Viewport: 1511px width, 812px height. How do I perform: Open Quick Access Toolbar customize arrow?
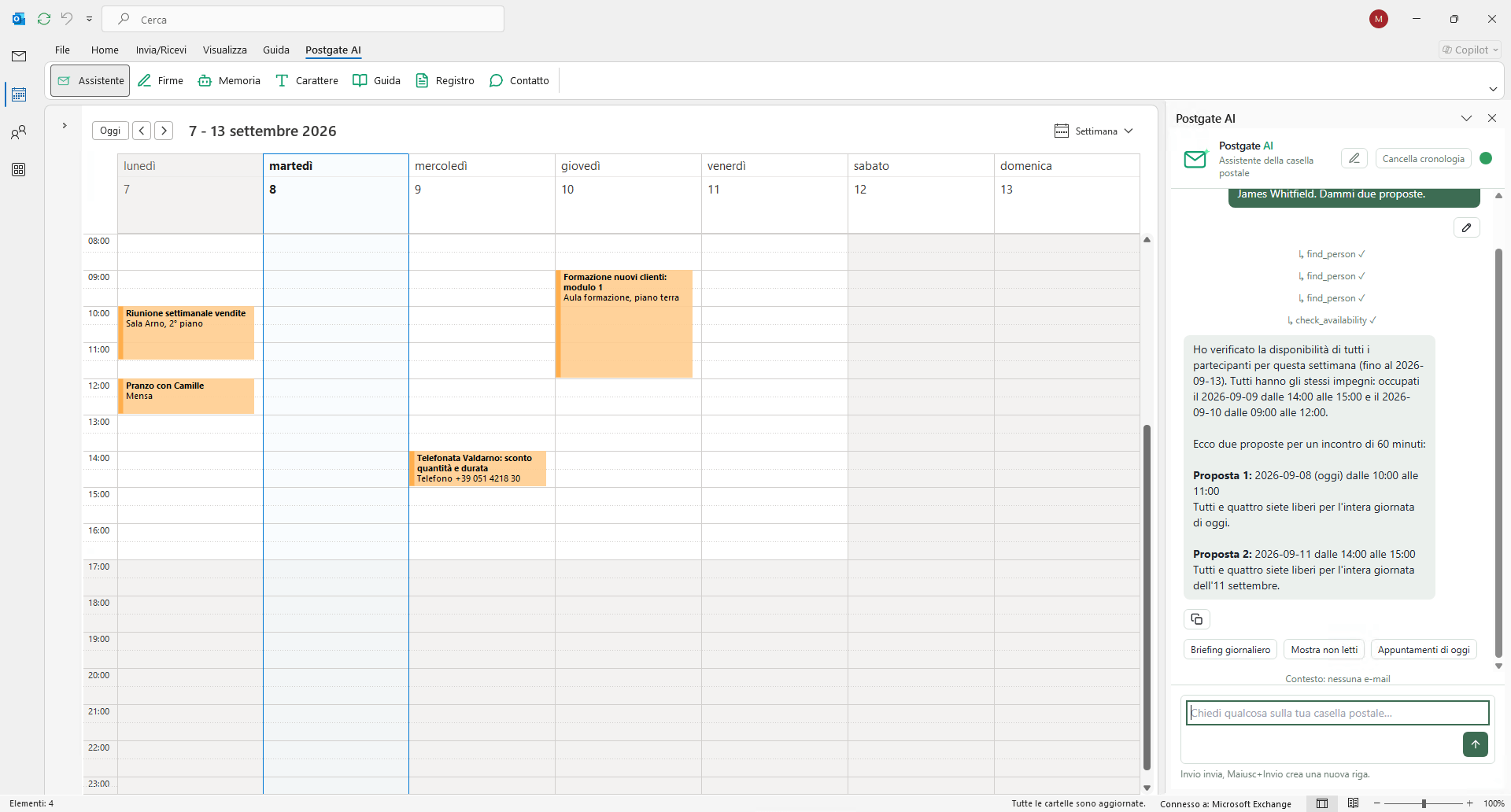click(x=89, y=19)
